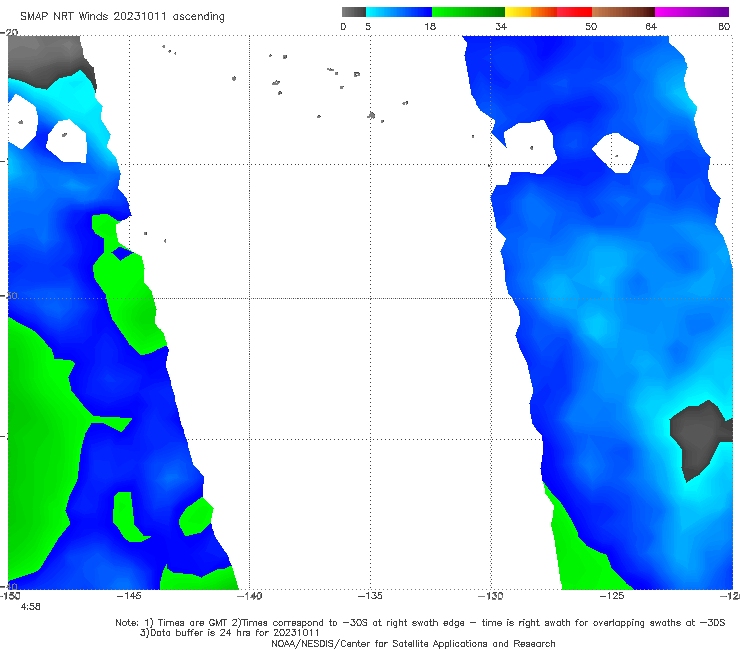Click the "-145" longitude axis label

click(x=129, y=596)
